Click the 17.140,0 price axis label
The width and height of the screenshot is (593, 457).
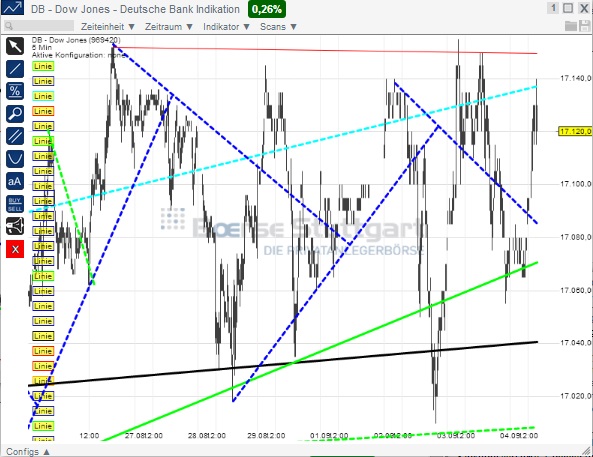[x=576, y=78]
